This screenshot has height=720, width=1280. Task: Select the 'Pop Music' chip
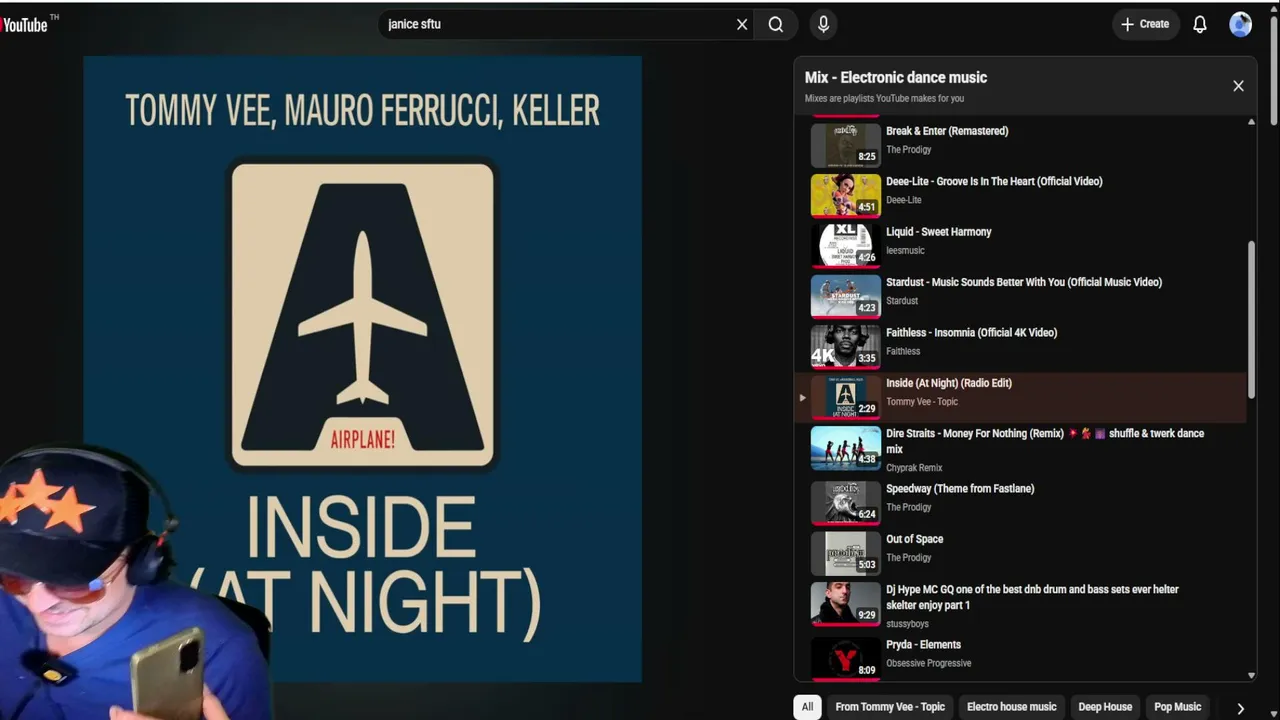pos(1178,707)
